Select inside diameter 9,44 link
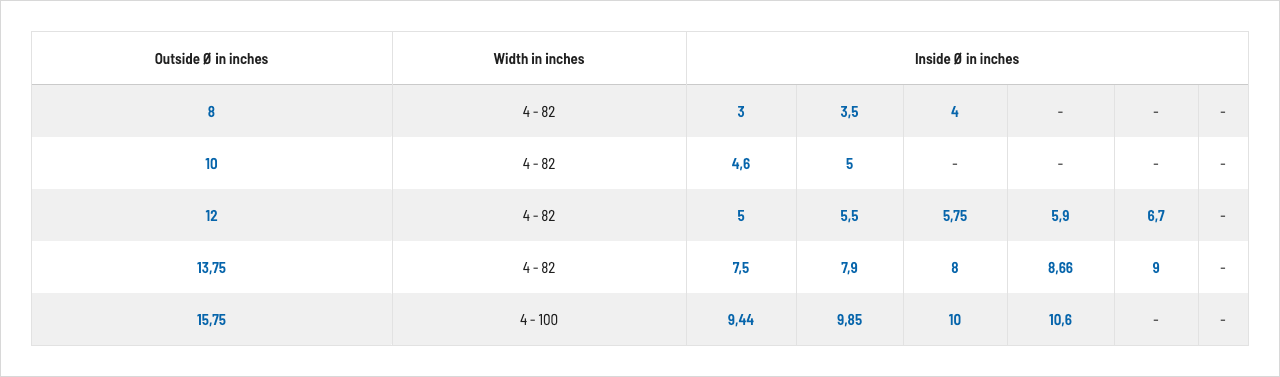 (741, 320)
